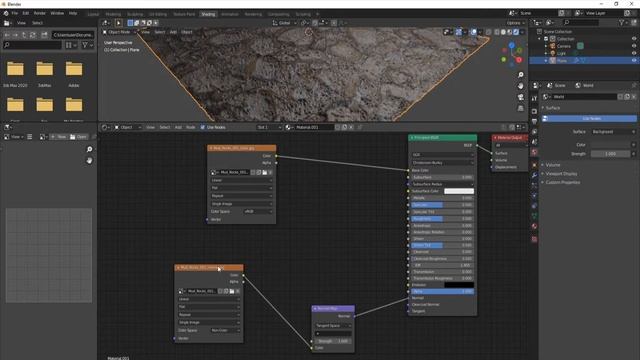Open Global transform orientation dropdown
This screenshot has height=360, width=640.
[284, 23]
